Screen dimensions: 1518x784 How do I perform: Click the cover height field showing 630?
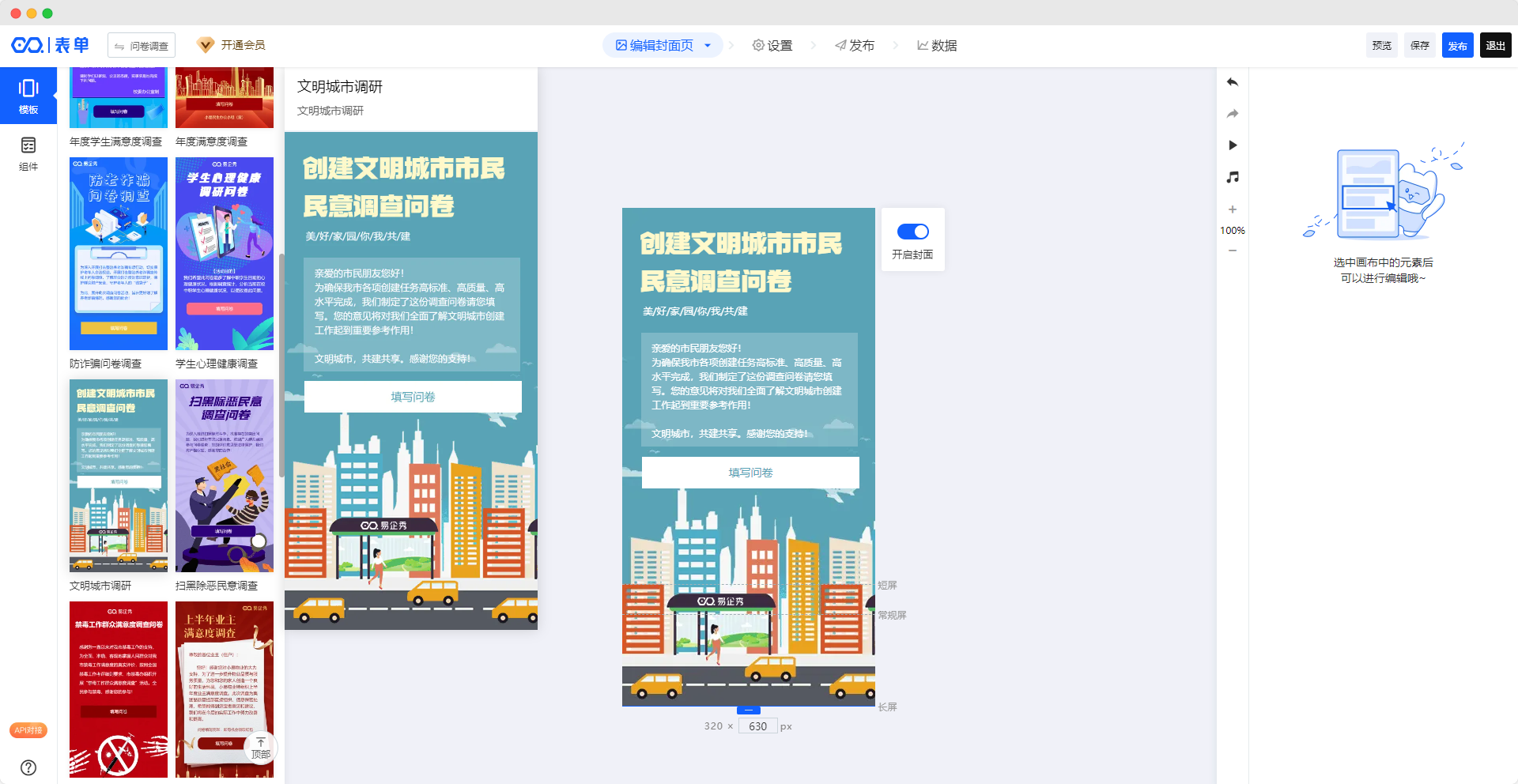(757, 726)
